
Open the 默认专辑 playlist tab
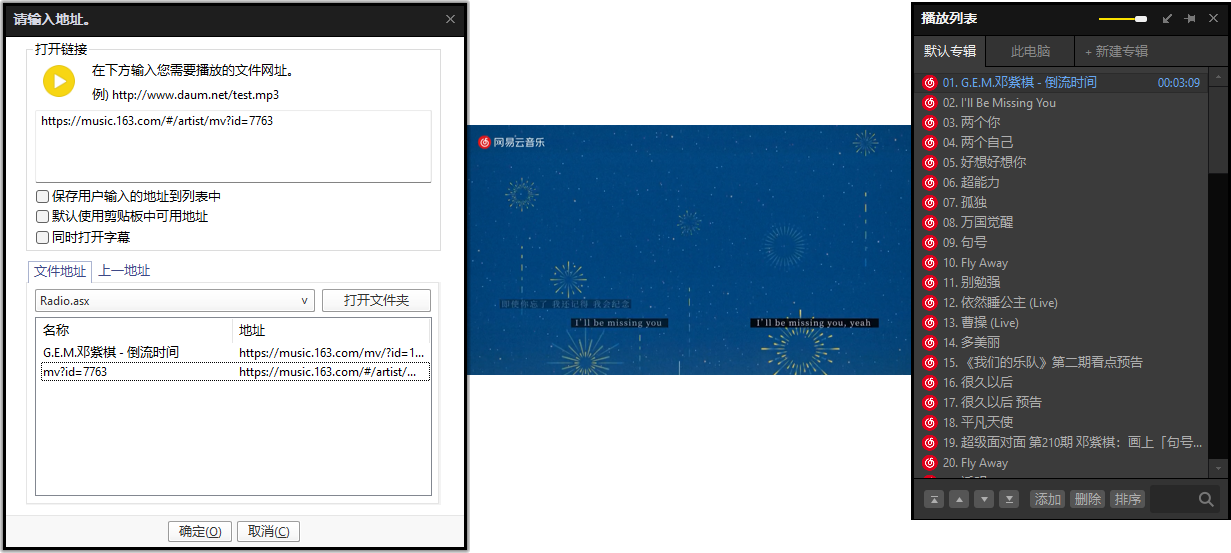pos(950,52)
